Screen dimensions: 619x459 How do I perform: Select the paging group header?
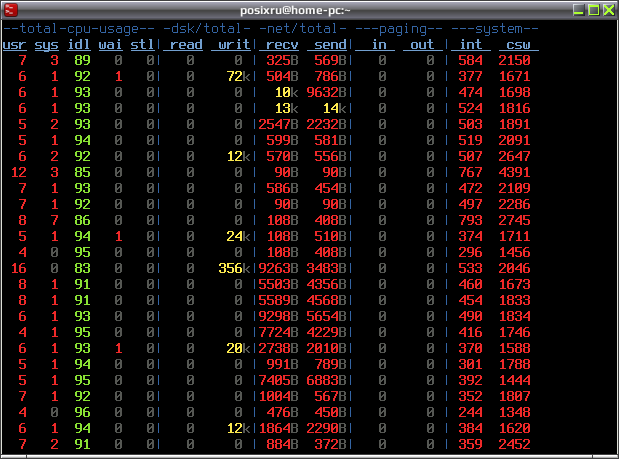[x=399, y=29]
